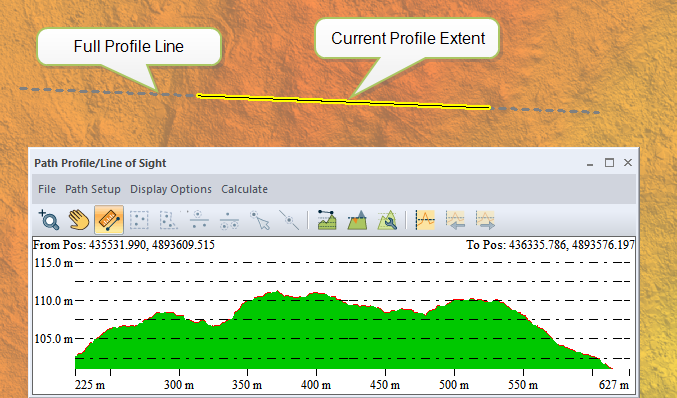Click the dotted rectangle select points tool
Image resolution: width=677 pixels, height=398 pixels.
(139, 220)
